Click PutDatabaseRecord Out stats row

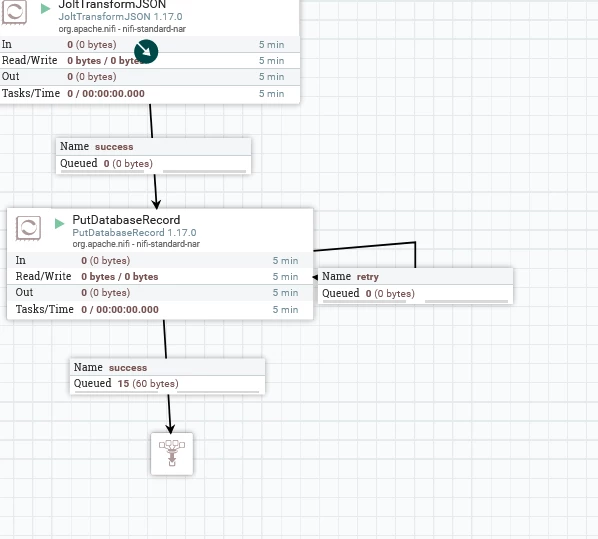click(160, 293)
